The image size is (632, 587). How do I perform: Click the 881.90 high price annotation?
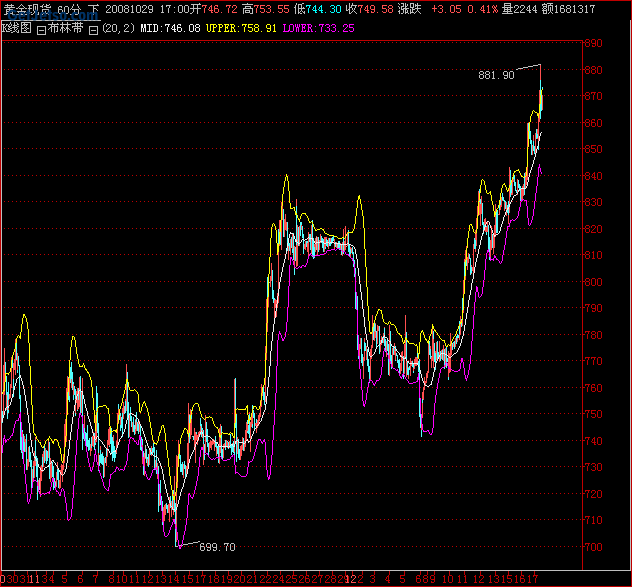coord(496,75)
